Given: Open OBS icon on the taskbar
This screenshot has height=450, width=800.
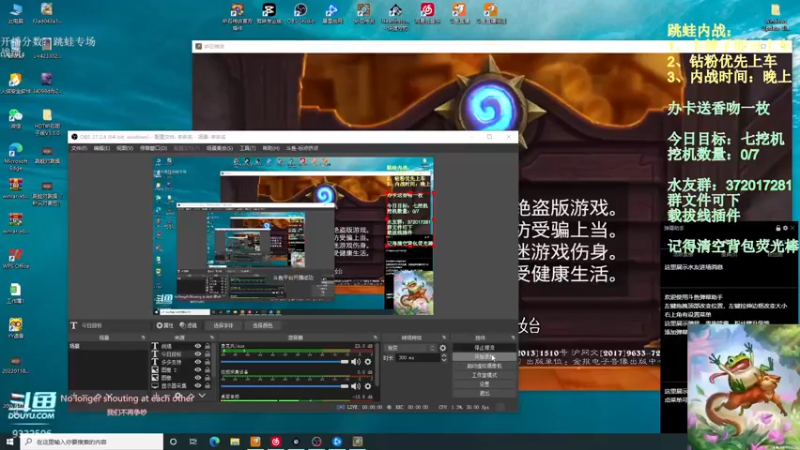Looking at the screenshot, I should click(x=316, y=441).
